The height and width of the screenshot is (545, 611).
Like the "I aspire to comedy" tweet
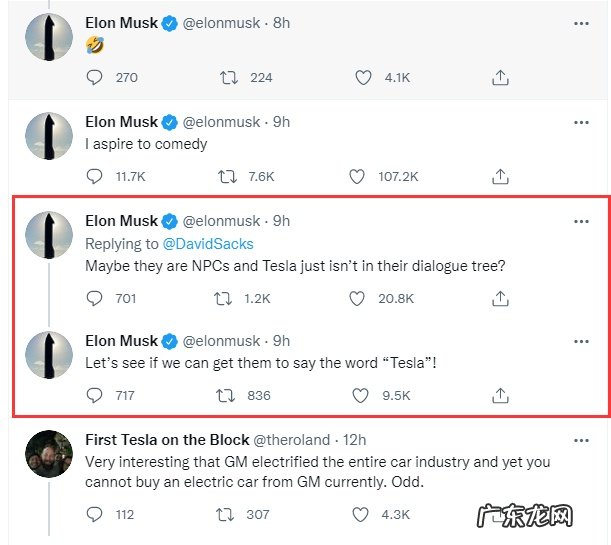[357, 177]
